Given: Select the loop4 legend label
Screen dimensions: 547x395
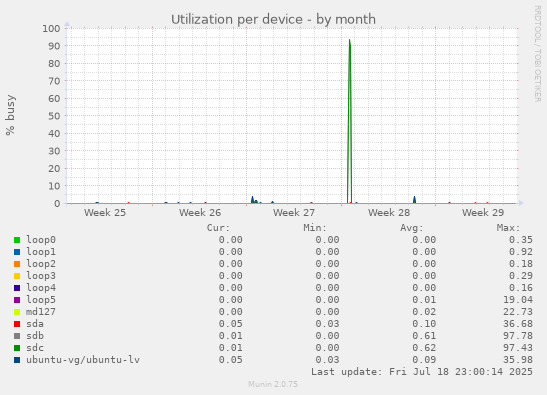Looking at the screenshot, I should [41, 288].
